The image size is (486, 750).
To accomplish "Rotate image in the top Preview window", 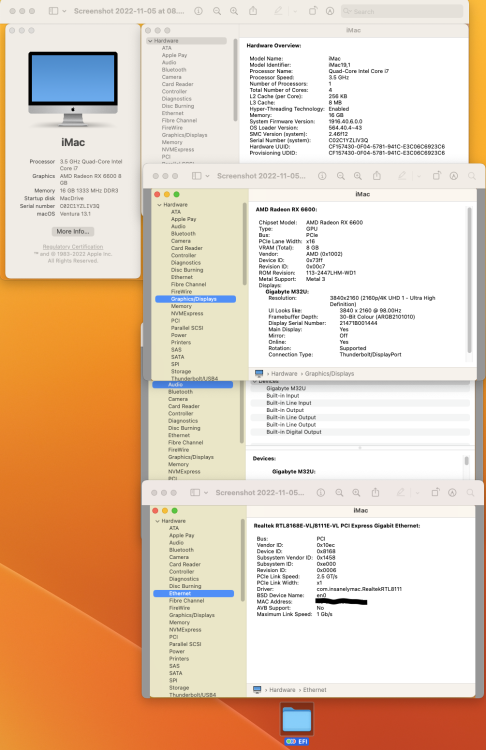I will 313,11.
